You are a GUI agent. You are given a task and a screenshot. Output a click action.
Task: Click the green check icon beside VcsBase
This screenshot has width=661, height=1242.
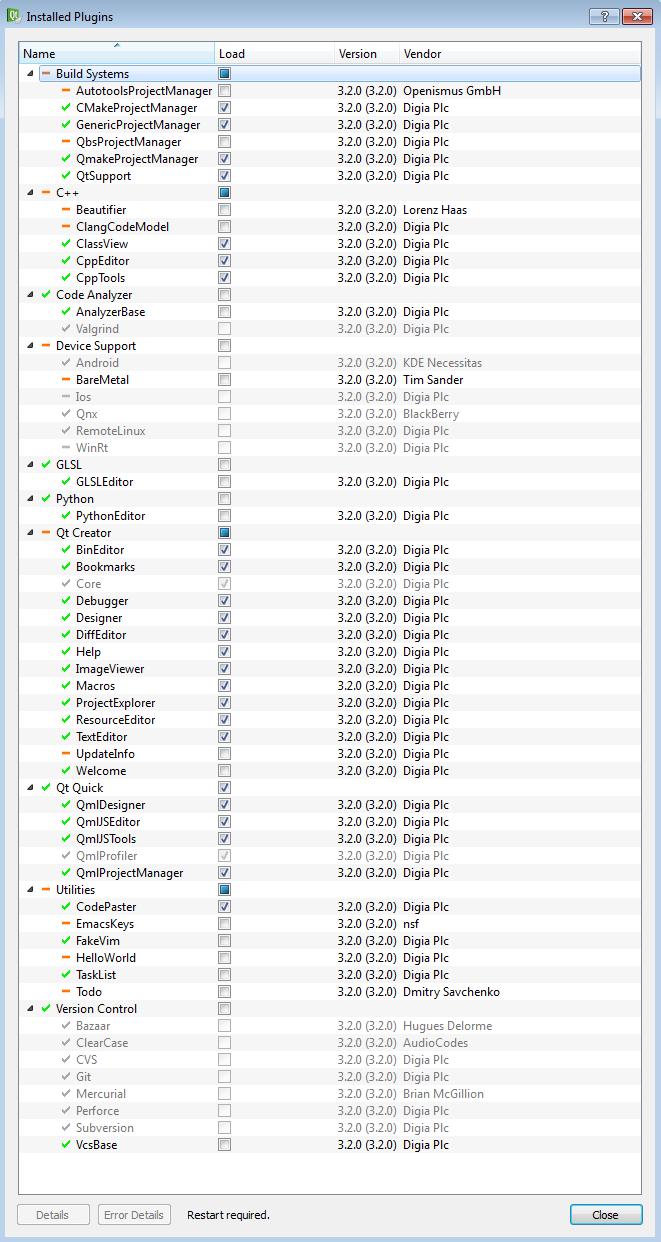(66, 1145)
